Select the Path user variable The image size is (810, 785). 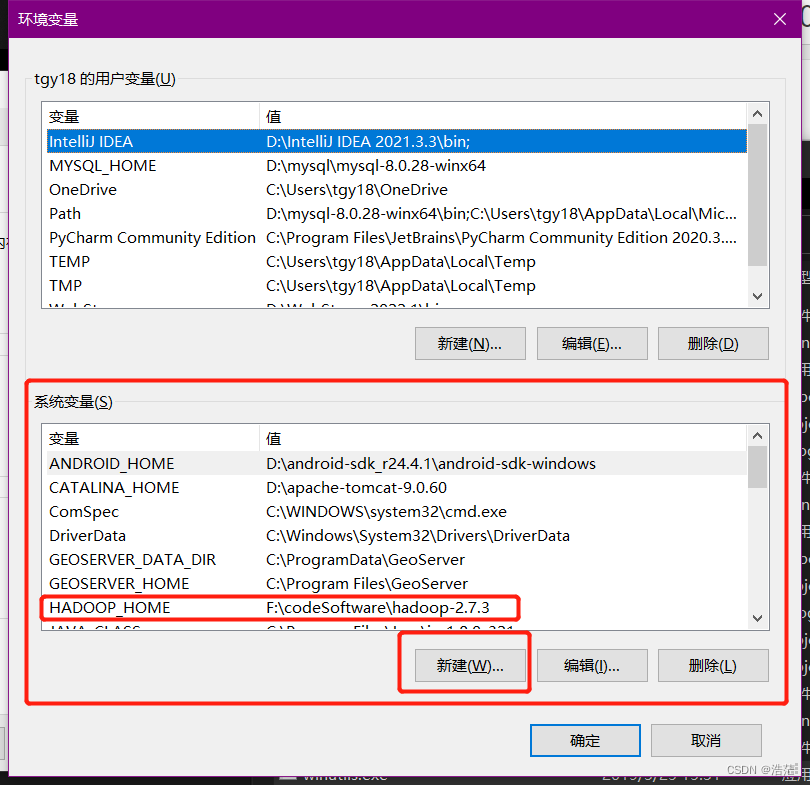tap(397, 214)
